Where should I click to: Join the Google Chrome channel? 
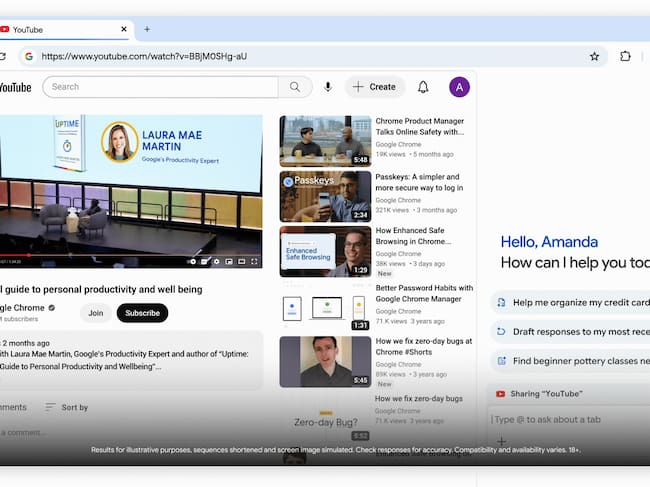pyautogui.click(x=95, y=313)
